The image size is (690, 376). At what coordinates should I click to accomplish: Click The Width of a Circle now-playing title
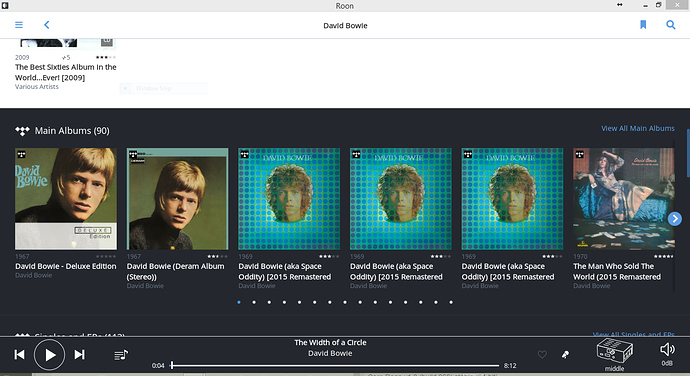point(330,342)
